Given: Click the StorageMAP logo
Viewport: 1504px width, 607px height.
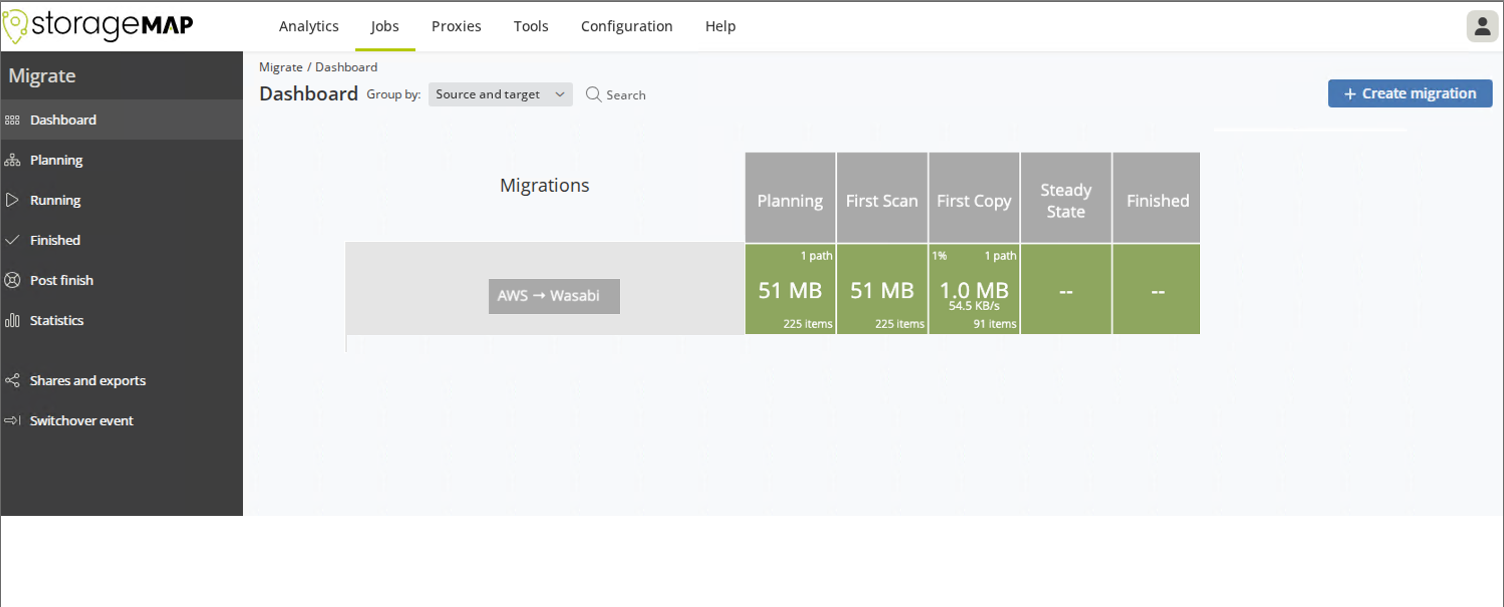Looking at the screenshot, I should coord(98,26).
